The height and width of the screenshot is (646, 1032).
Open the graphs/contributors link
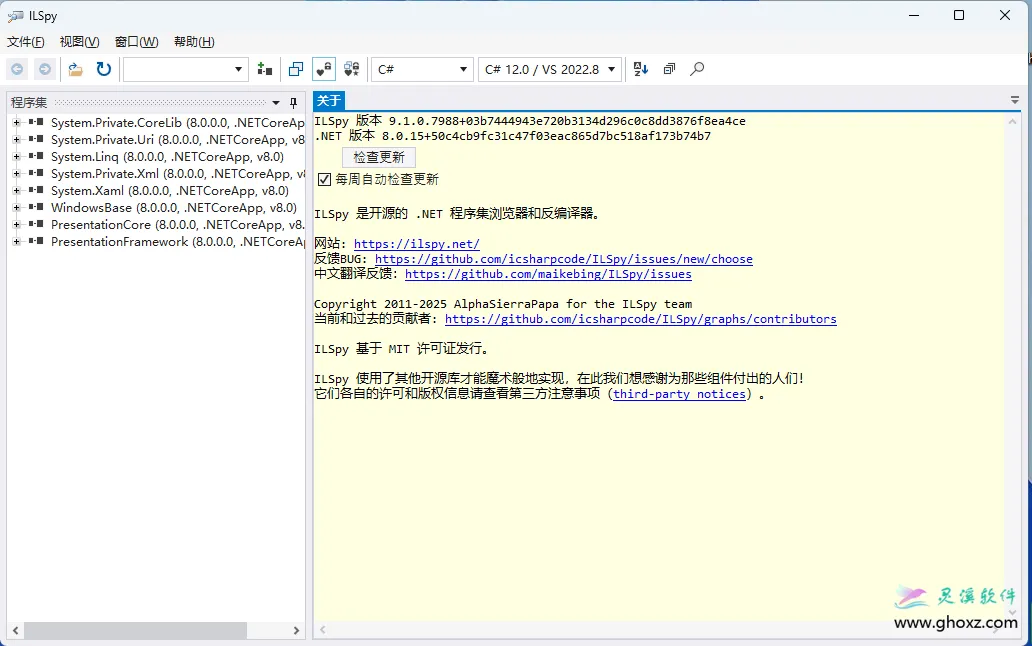pyautogui.click(x=641, y=319)
